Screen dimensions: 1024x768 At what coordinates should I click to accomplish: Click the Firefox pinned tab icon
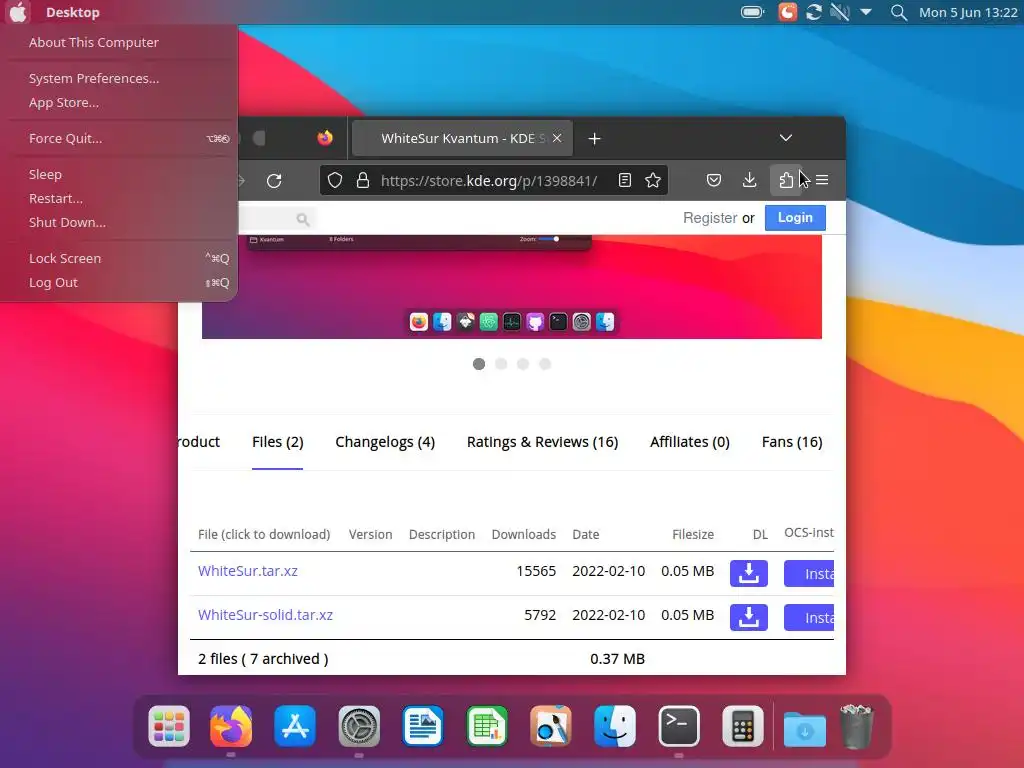point(325,138)
